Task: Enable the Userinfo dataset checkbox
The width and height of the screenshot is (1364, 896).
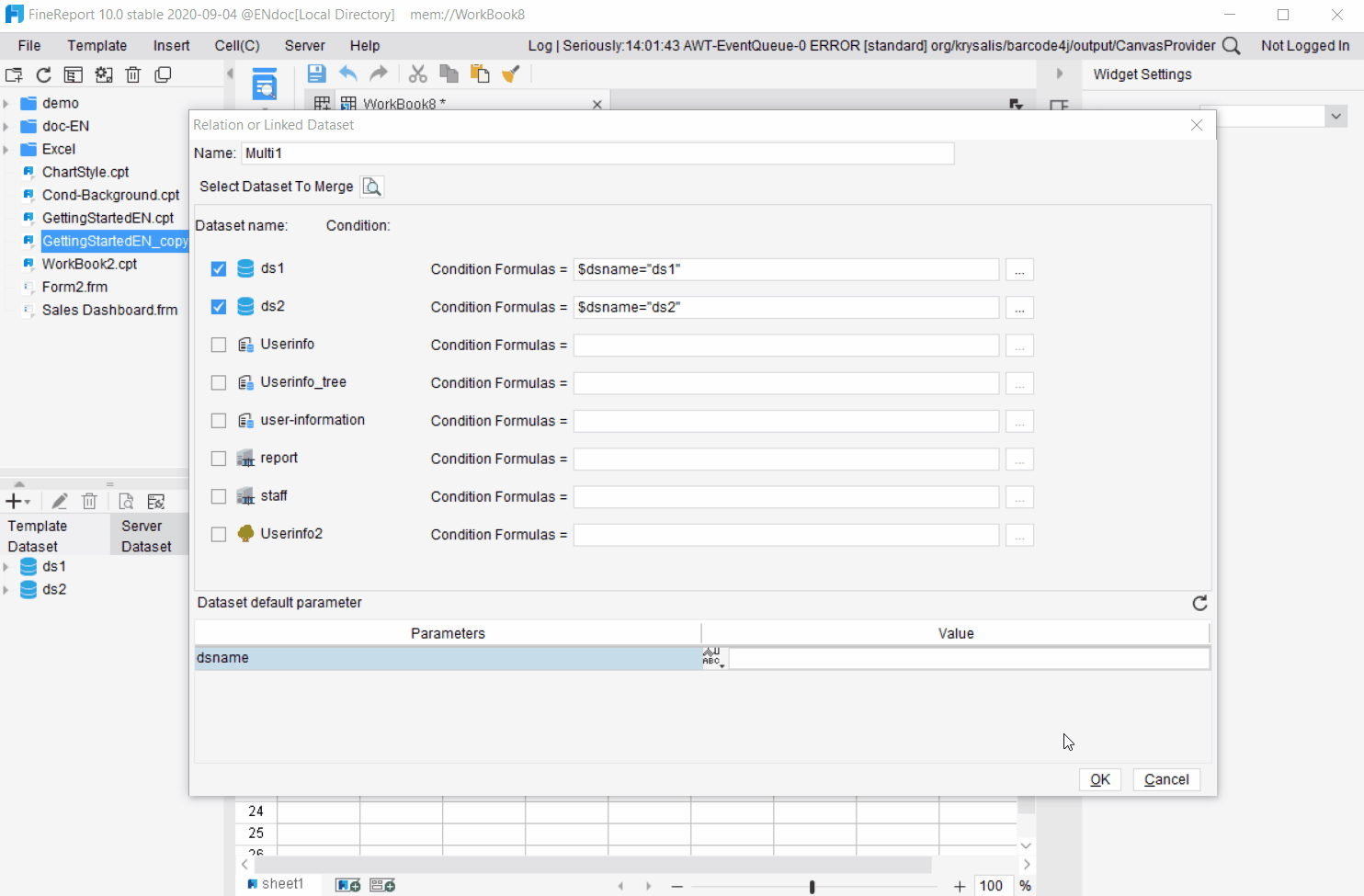Action: 218,345
